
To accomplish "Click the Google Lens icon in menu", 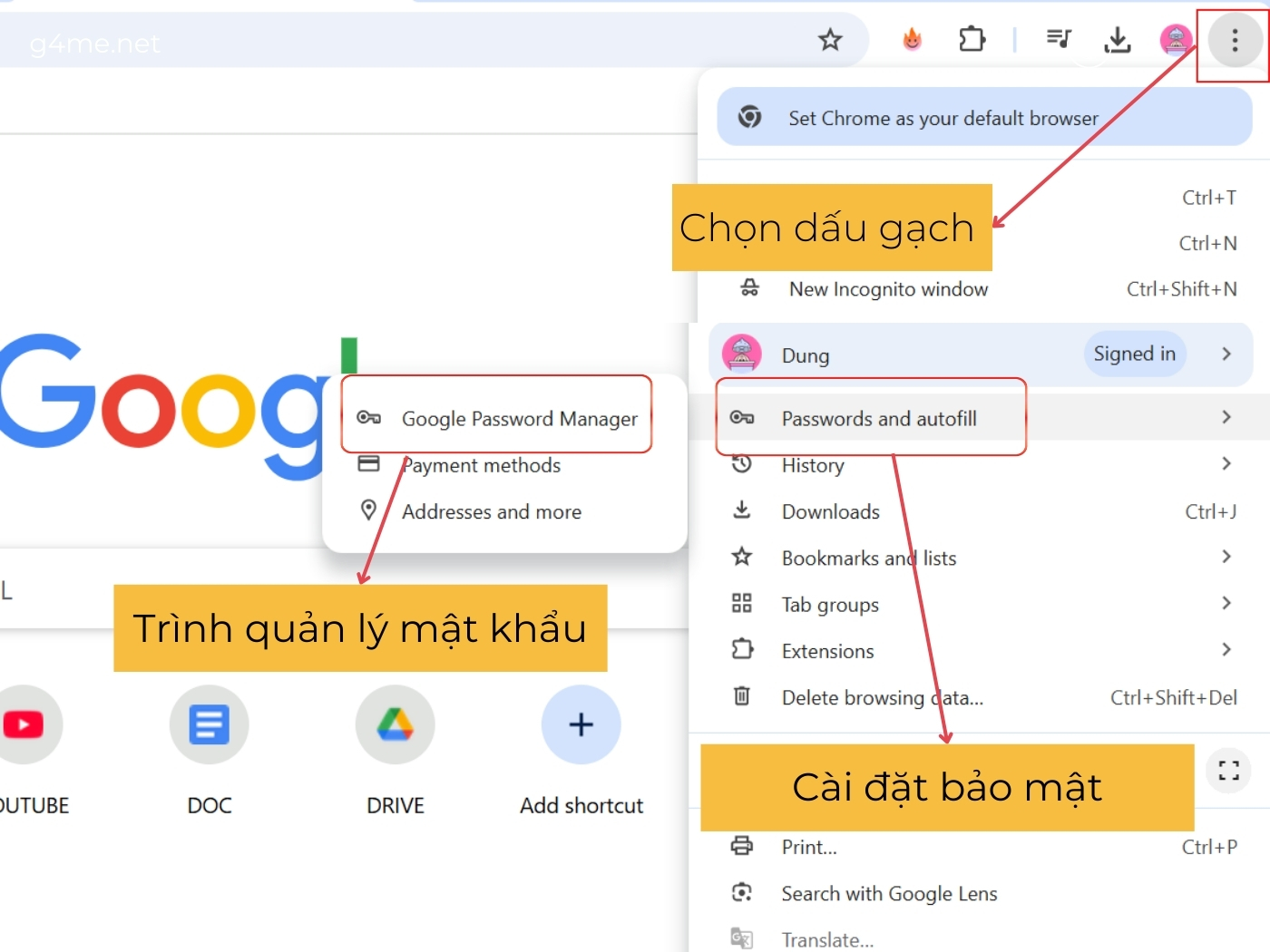I will [741, 892].
